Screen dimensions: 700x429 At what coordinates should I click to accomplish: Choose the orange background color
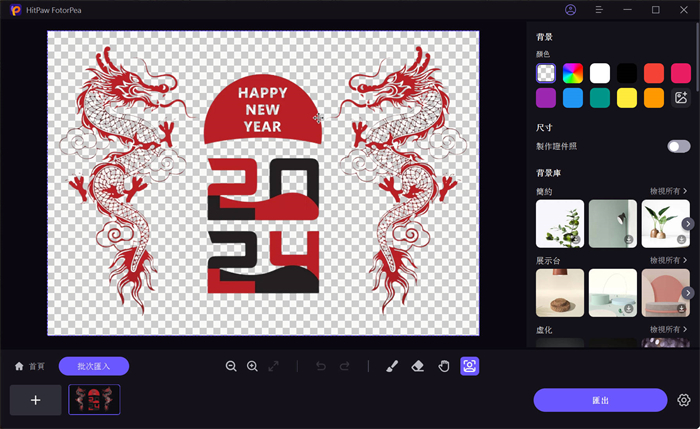(654, 98)
